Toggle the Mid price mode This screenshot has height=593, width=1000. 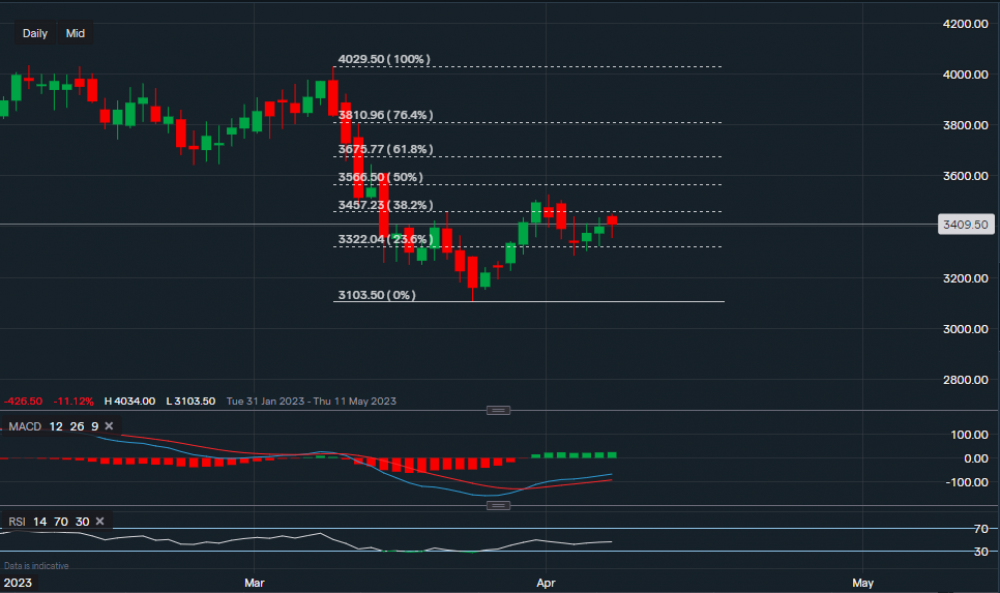pos(75,33)
